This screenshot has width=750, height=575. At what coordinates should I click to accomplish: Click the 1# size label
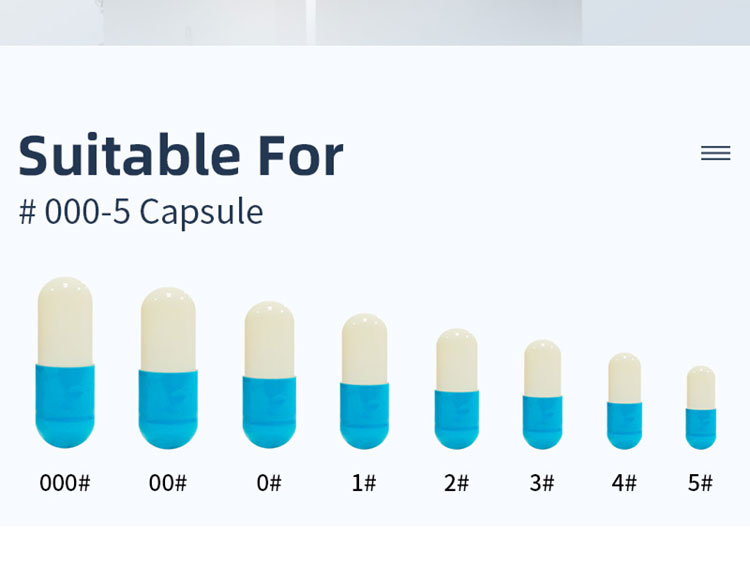click(364, 483)
